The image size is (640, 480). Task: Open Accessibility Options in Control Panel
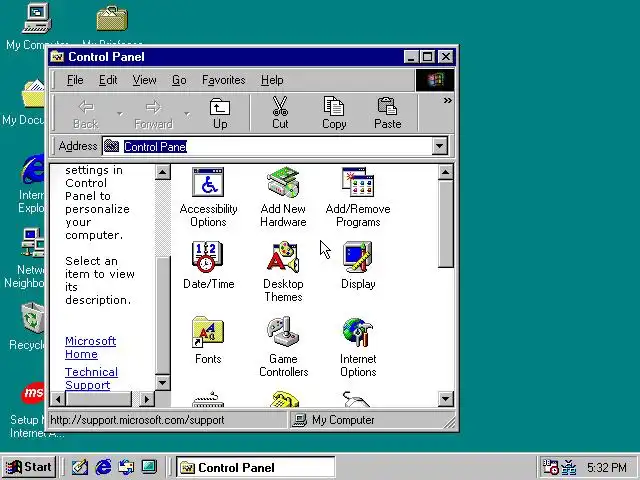click(x=208, y=197)
